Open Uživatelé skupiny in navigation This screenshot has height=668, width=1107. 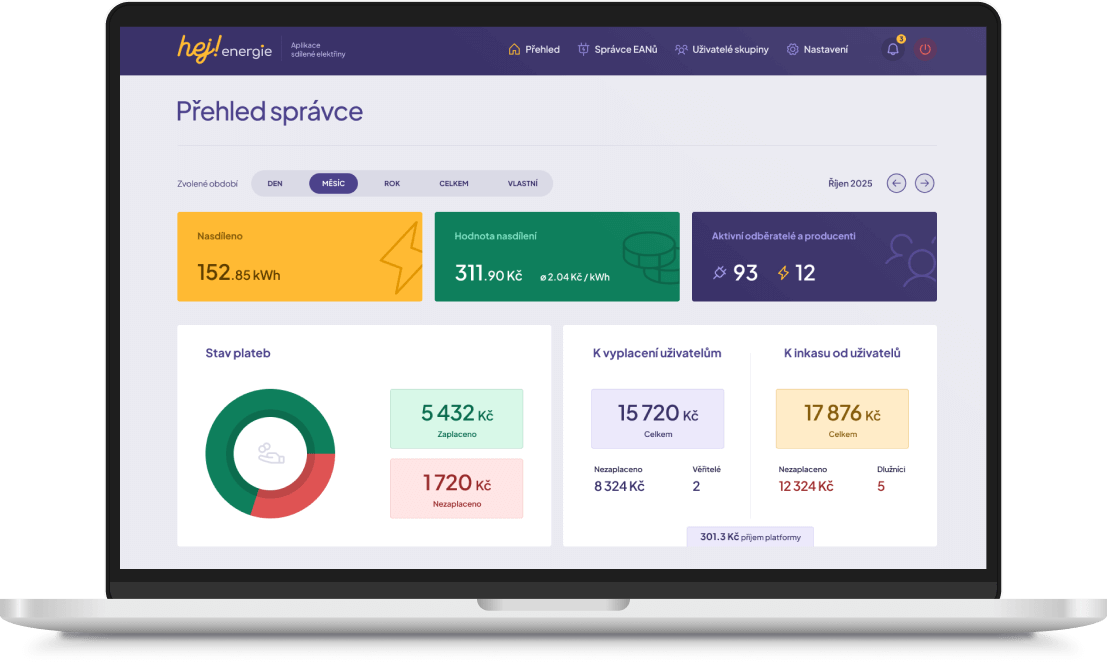(x=721, y=49)
